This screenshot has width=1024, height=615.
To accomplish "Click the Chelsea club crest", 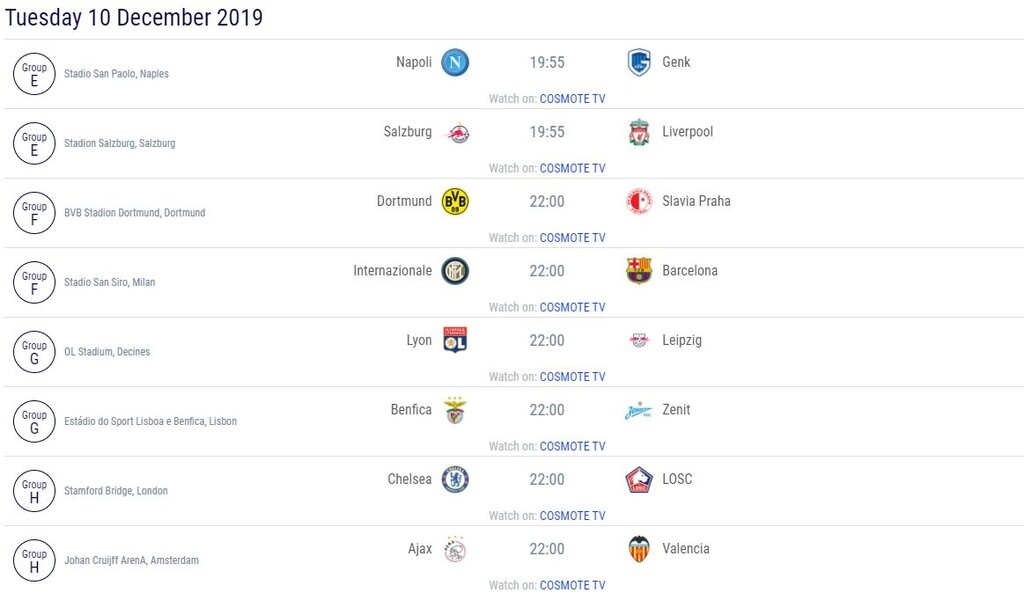I will 455,480.
